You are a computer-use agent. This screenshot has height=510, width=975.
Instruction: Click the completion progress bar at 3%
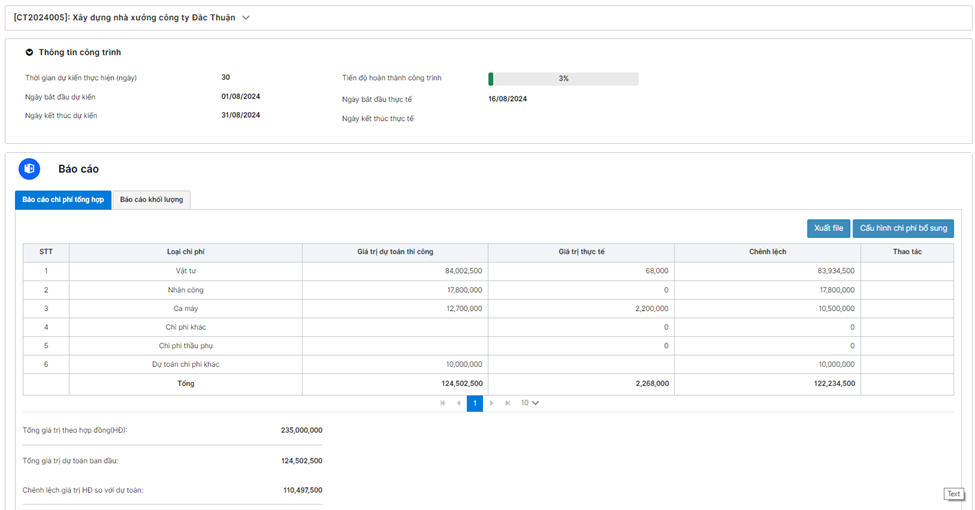563,79
